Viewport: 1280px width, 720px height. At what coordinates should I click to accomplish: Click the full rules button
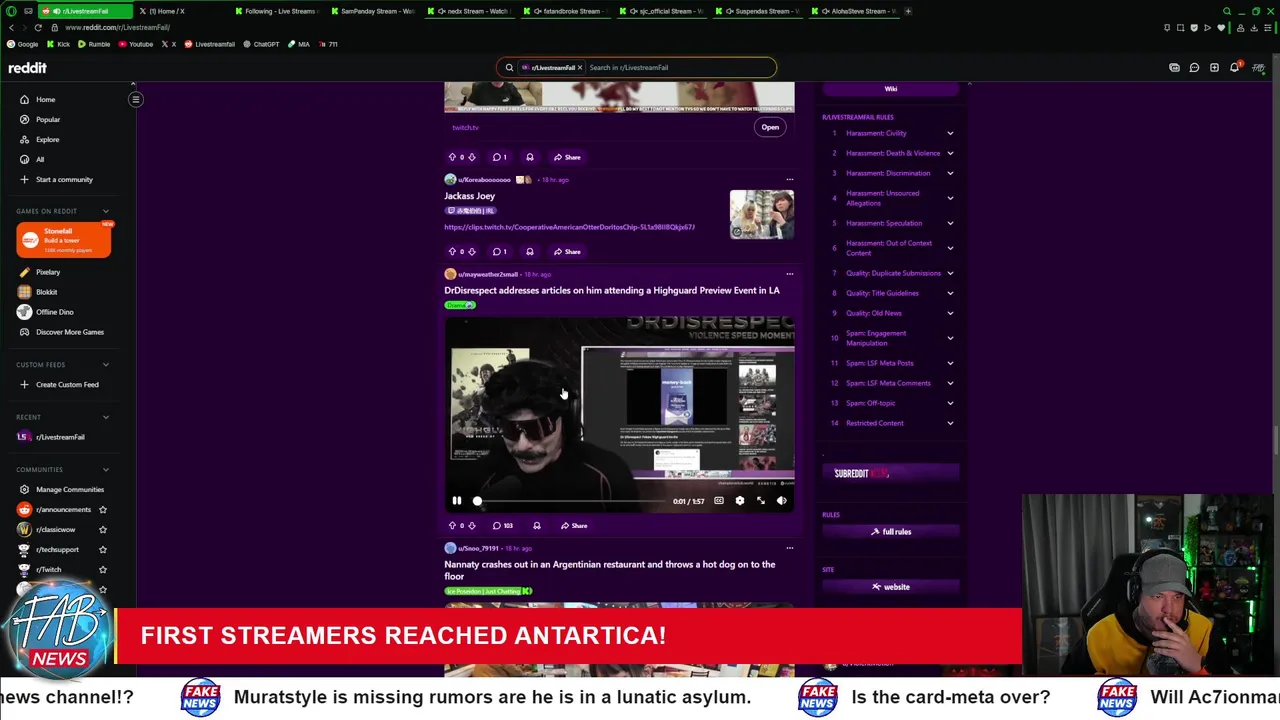891,532
